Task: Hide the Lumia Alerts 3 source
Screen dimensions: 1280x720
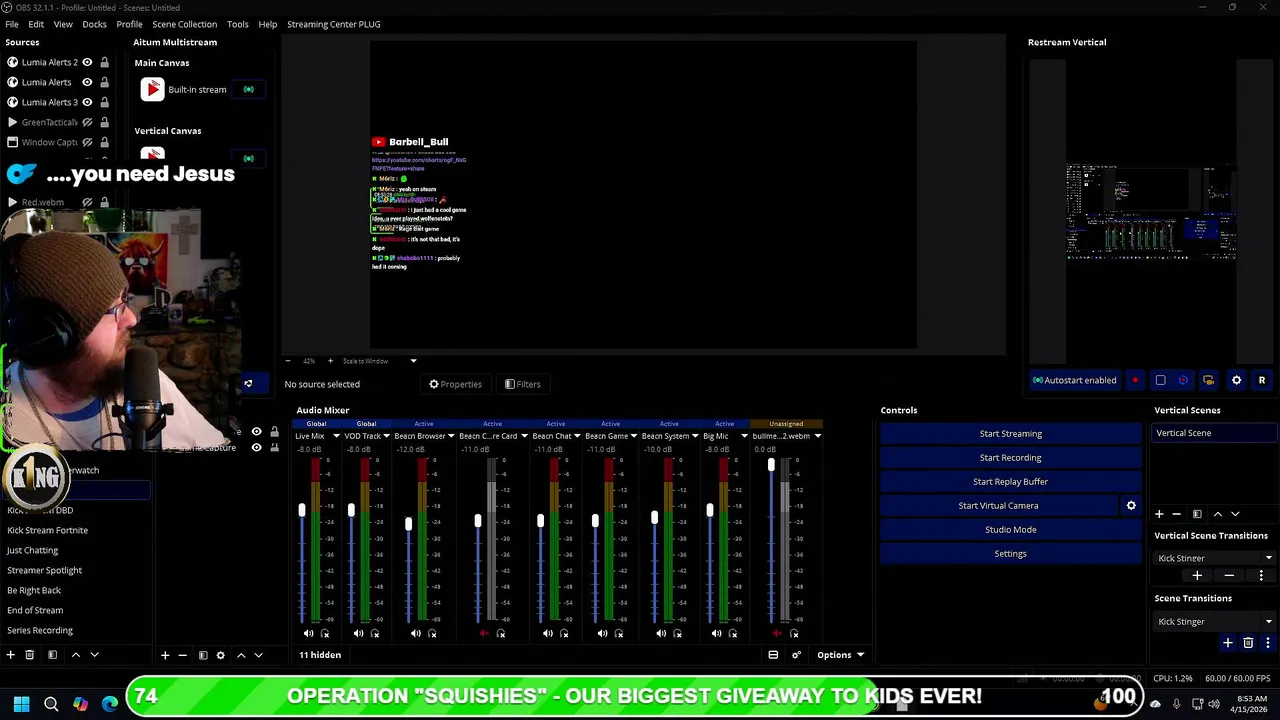Action: [x=87, y=102]
